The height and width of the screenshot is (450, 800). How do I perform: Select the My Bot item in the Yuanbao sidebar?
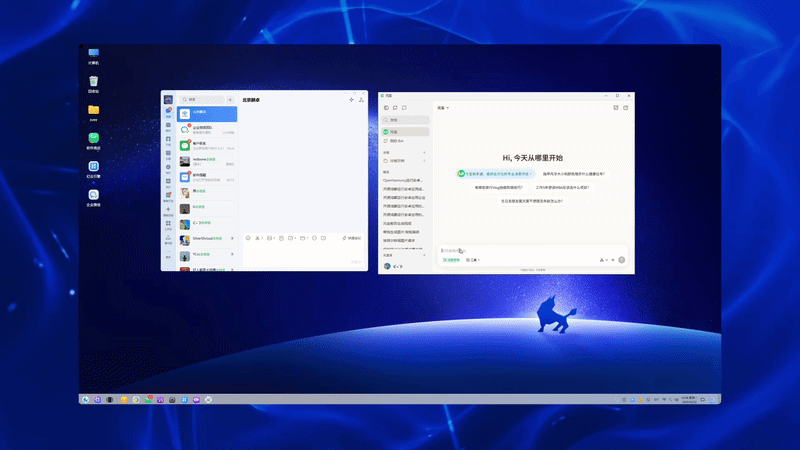pos(405,141)
